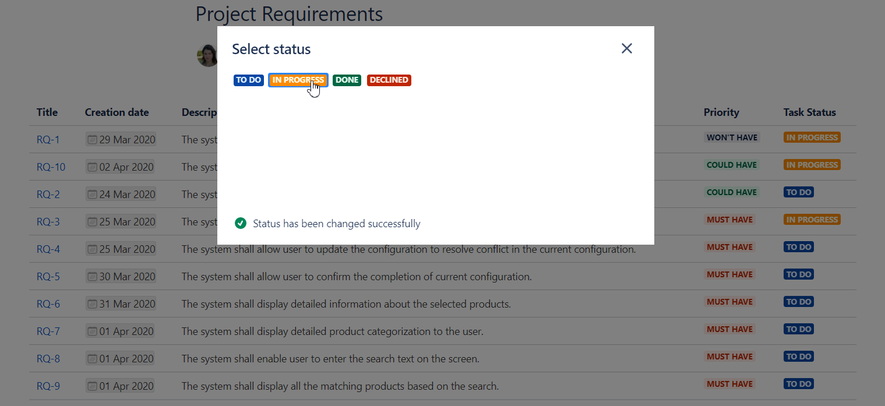Click the green success checkmark icon

coord(240,224)
